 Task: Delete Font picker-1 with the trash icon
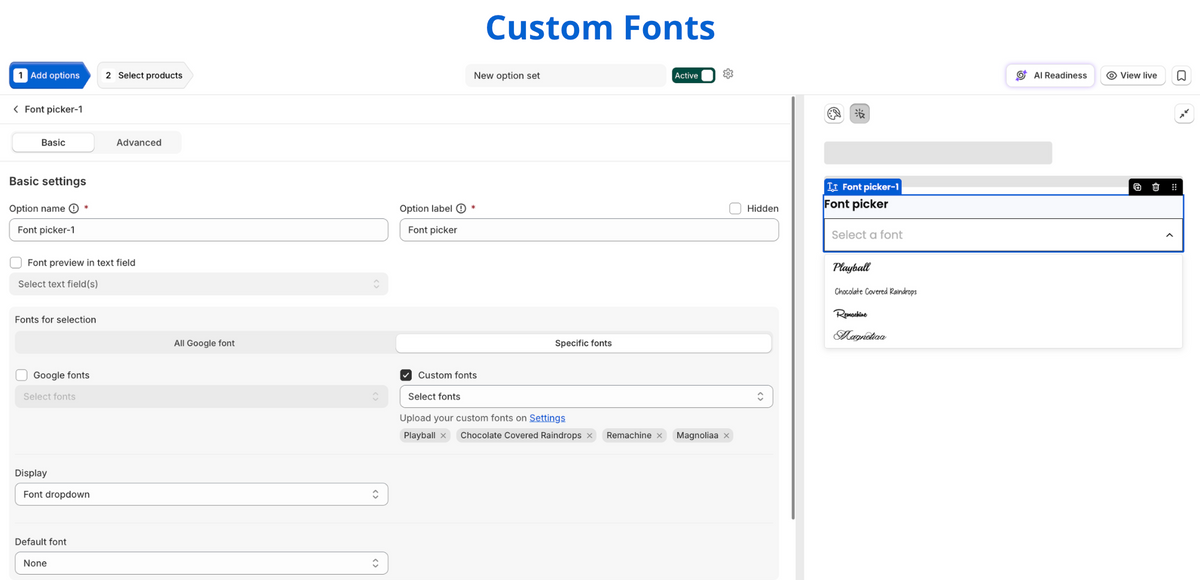1156,187
